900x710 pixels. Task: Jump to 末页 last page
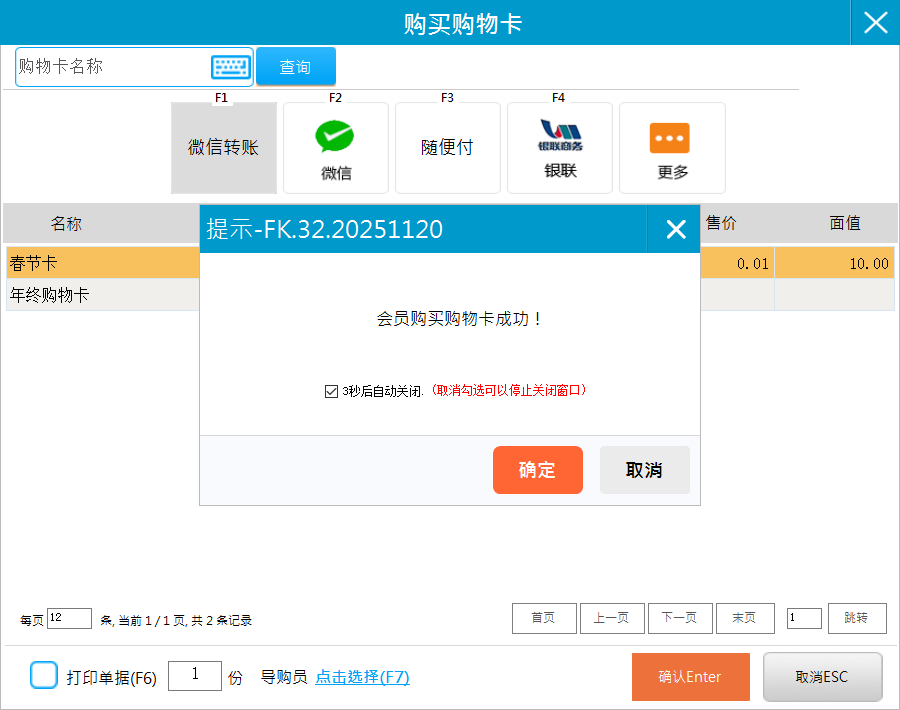click(744, 618)
